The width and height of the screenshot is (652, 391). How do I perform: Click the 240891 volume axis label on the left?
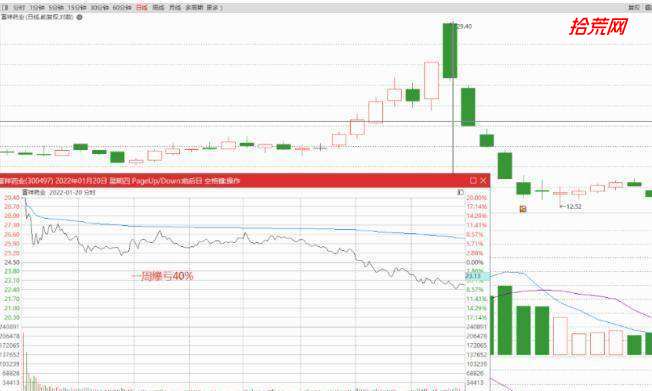point(10,327)
